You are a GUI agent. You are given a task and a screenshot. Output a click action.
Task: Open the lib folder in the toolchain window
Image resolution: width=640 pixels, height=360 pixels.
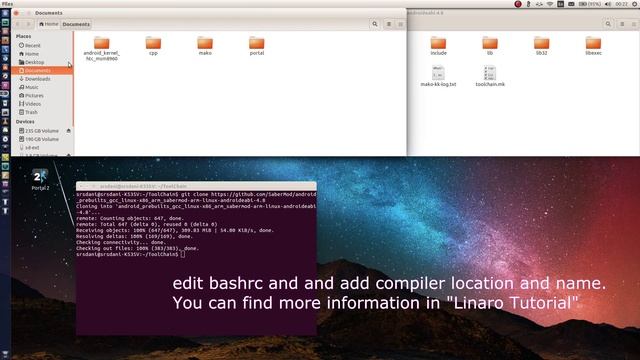tap(490, 46)
